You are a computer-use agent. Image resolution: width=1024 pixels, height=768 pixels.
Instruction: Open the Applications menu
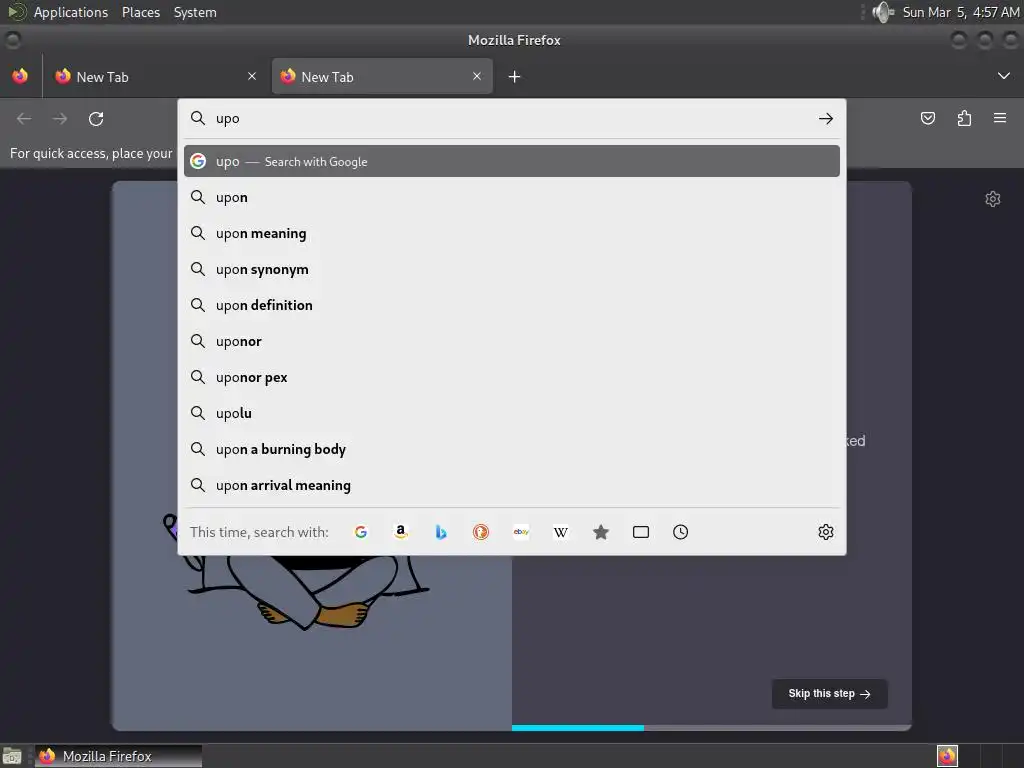click(x=71, y=12)
